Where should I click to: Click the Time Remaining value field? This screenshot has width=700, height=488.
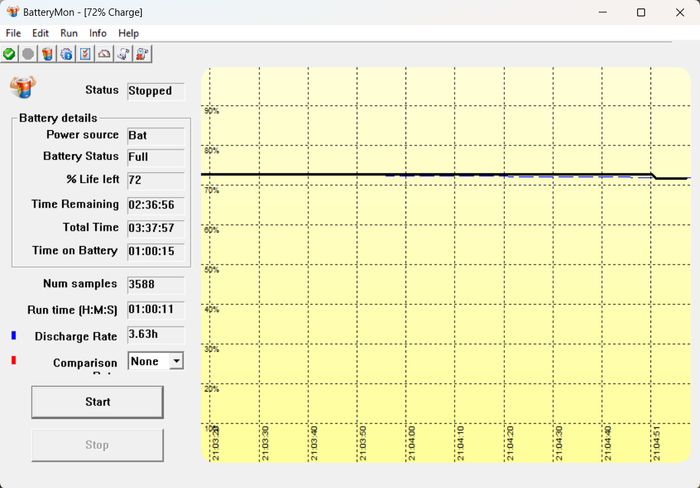tap(156, 204)
